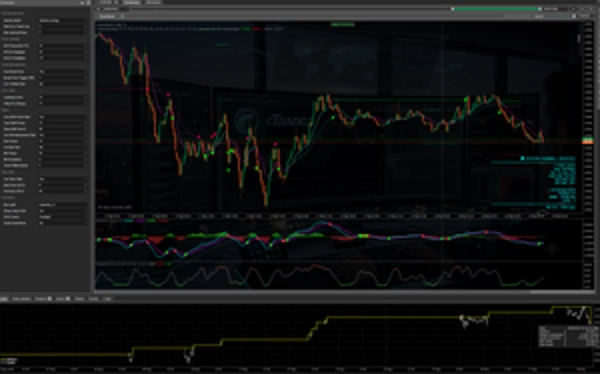Toggle the yellow series entry in equity chart legend
The width and height of the screenshot is (600, 374).
click(9, 359)
